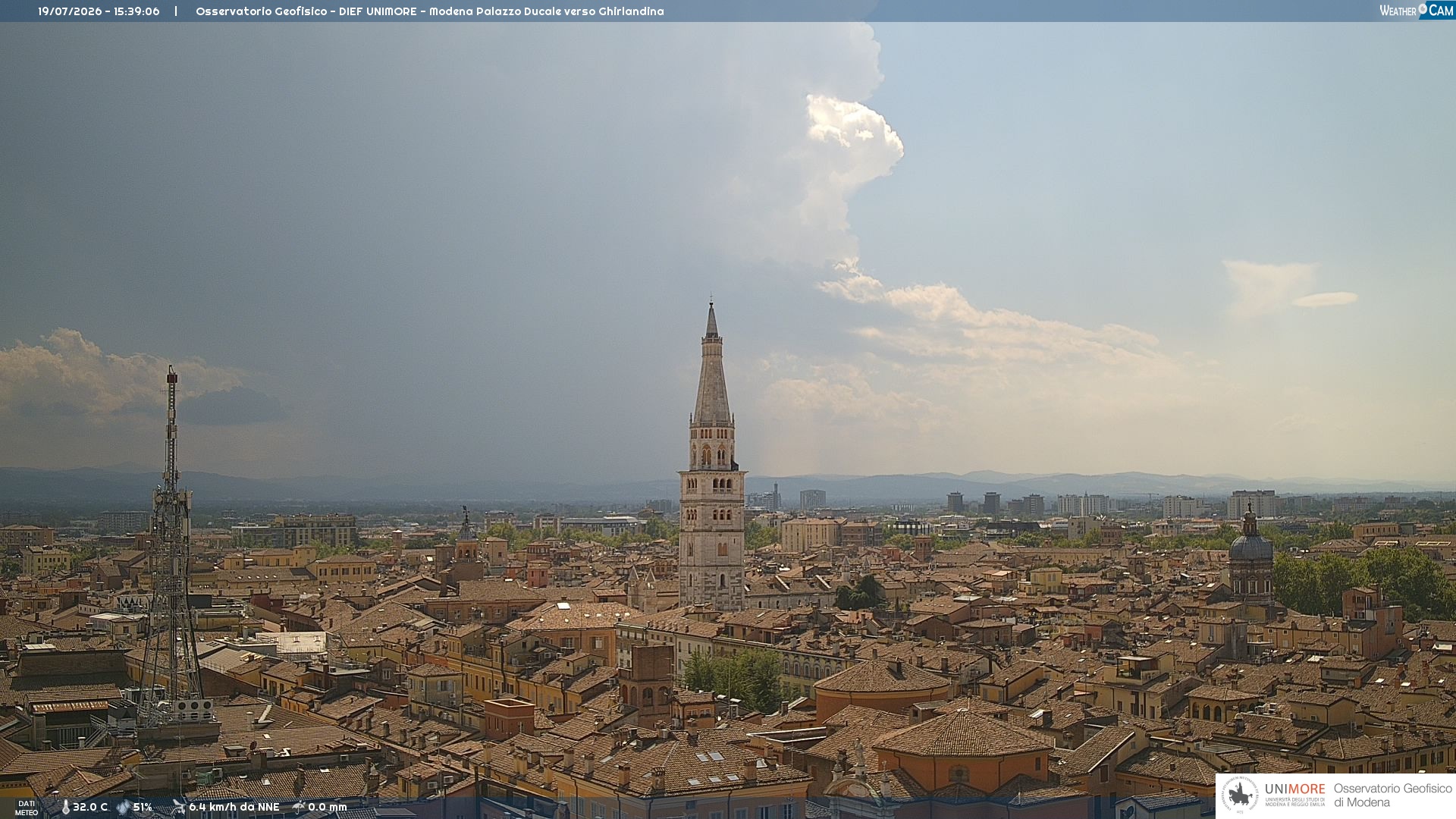Click the '32.0 C' temperature reading
Image resolution: width=1456 pixels, height=819 pixels.
pos(90,807)
